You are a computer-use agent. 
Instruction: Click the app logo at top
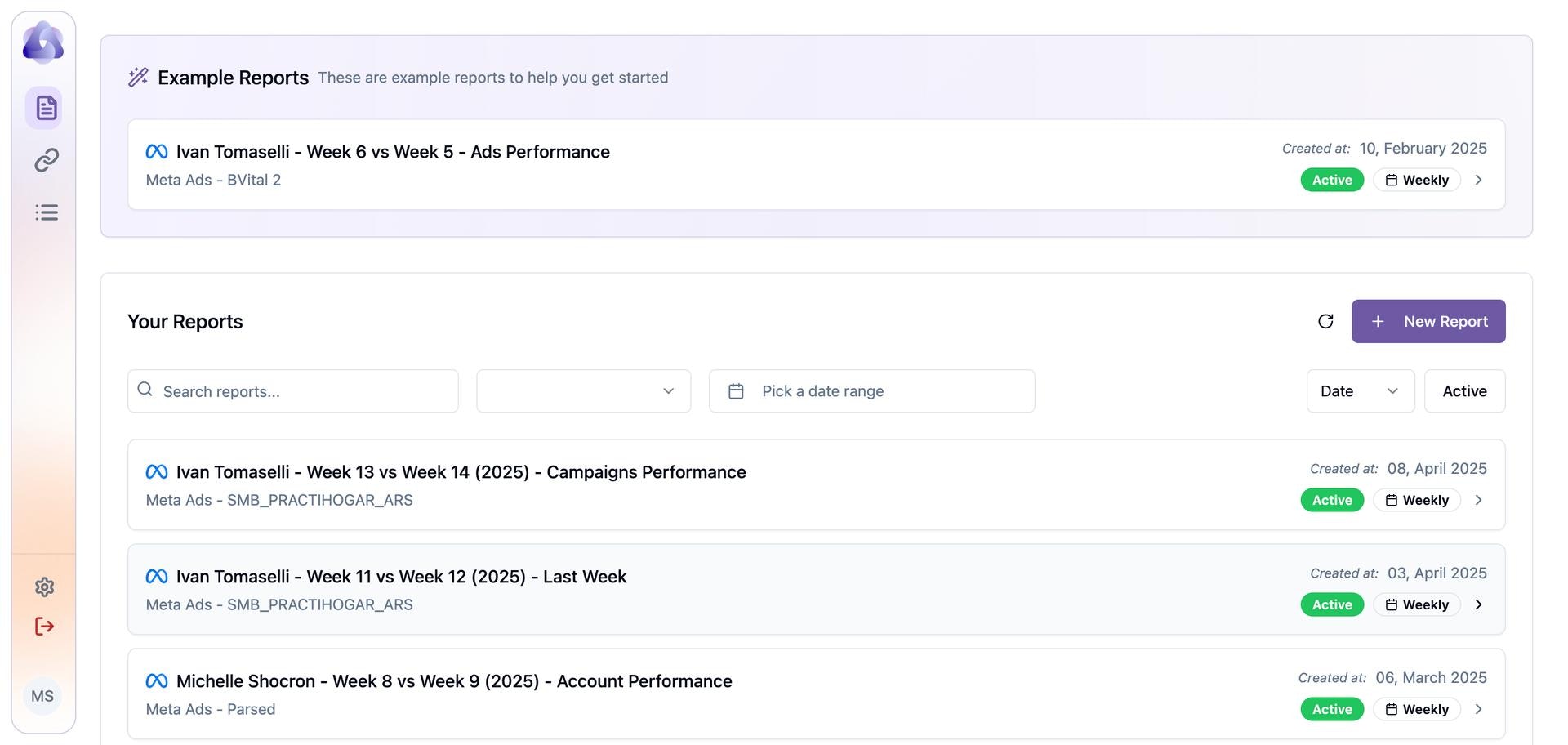pos(43,42)
